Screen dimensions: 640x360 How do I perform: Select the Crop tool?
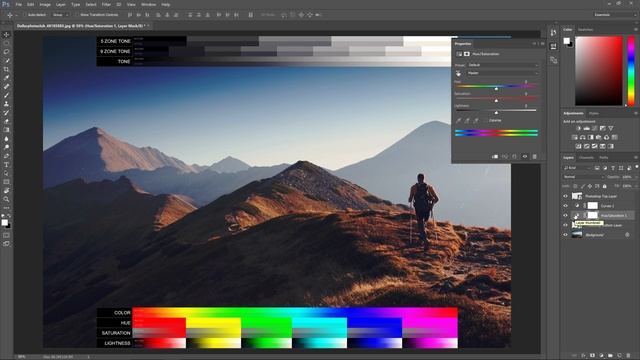click(x=6, y=69)
